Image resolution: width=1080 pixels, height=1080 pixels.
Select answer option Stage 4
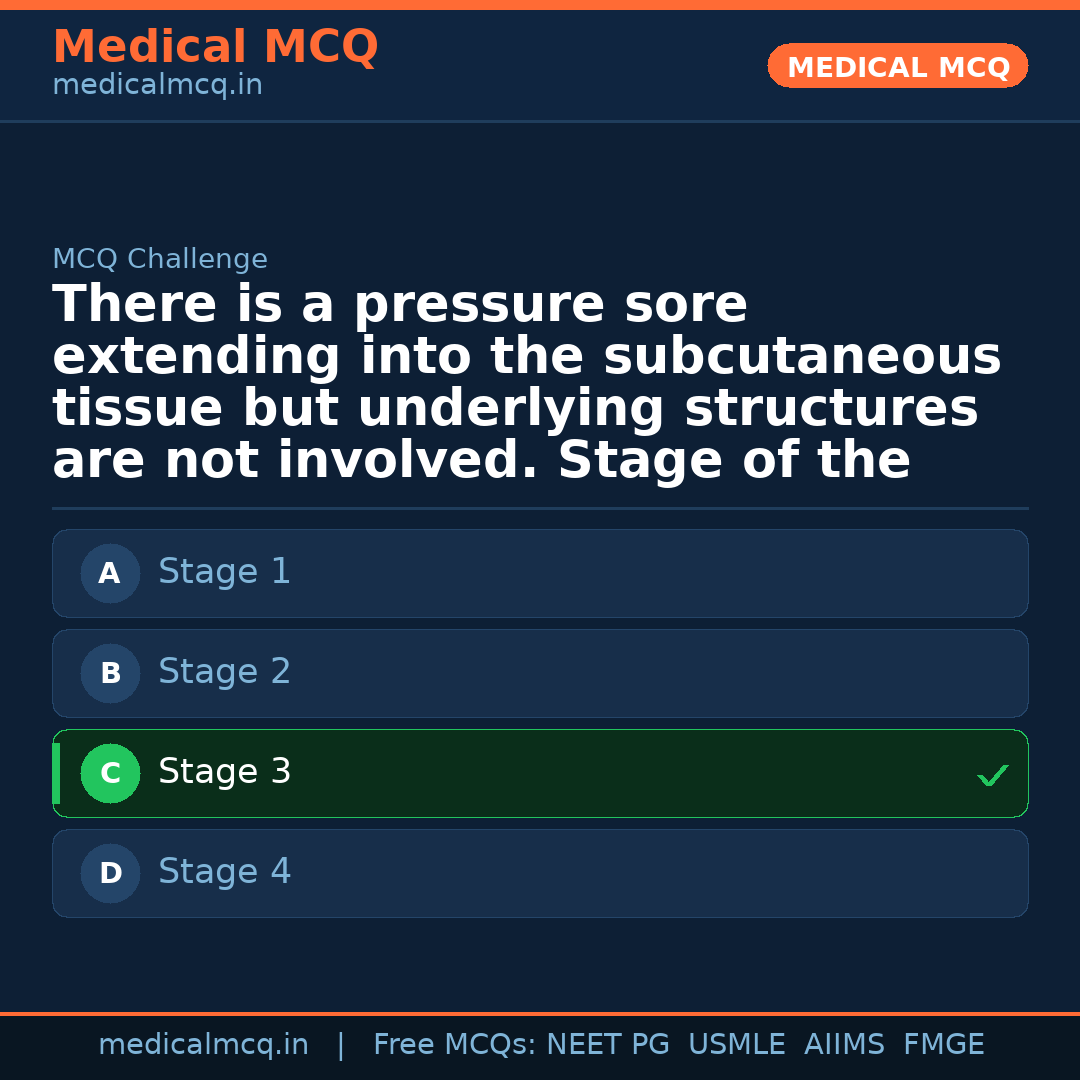tap(540, 873)
